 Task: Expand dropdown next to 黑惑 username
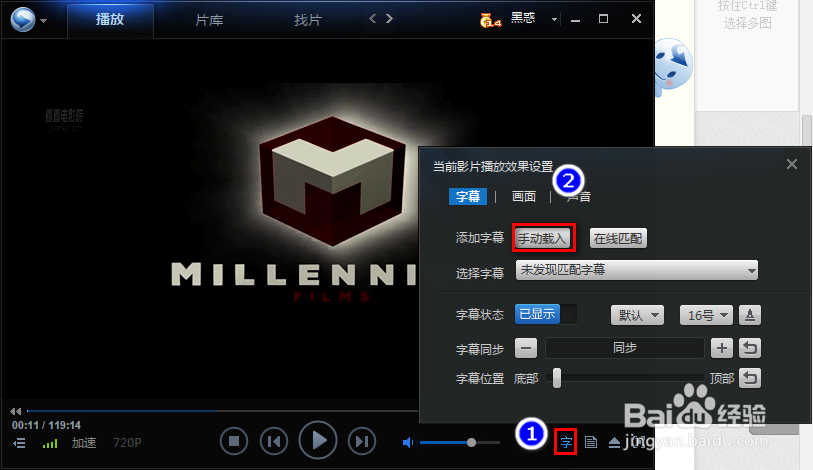pos(554,20)
